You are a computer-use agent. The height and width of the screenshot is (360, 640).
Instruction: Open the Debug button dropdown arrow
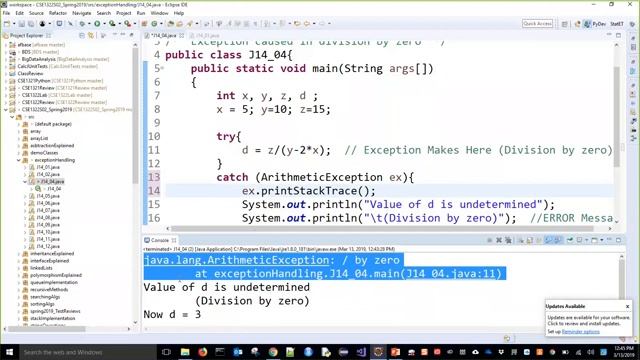point(89,24)
